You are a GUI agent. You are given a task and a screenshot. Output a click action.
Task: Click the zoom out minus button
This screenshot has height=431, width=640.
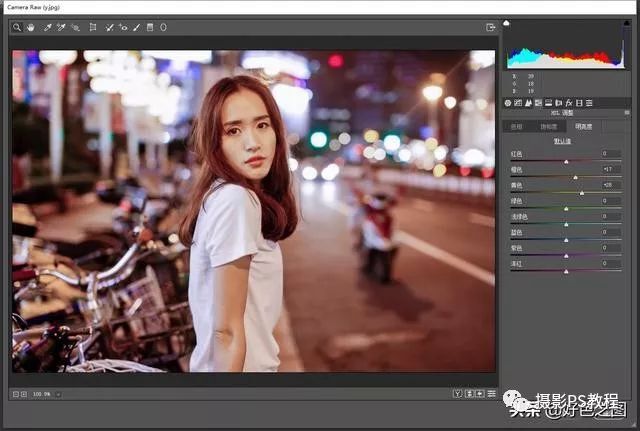(x=16, y=394)
